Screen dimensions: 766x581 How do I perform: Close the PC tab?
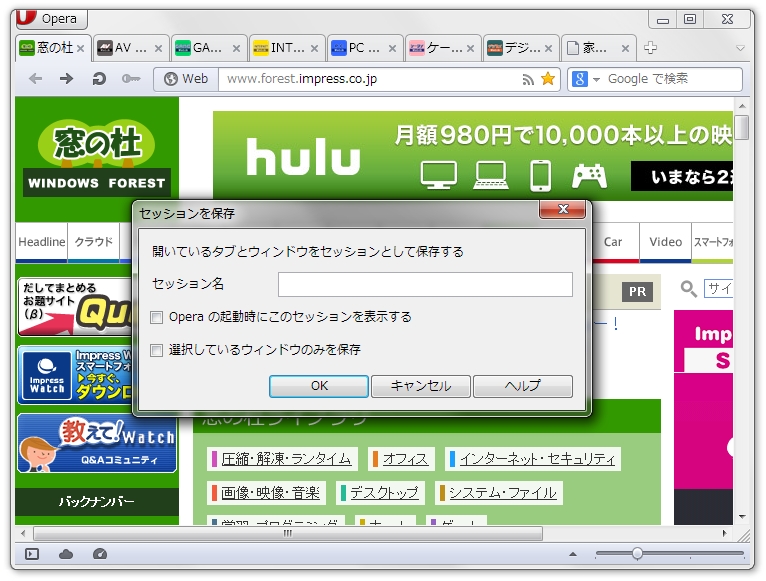392,48
